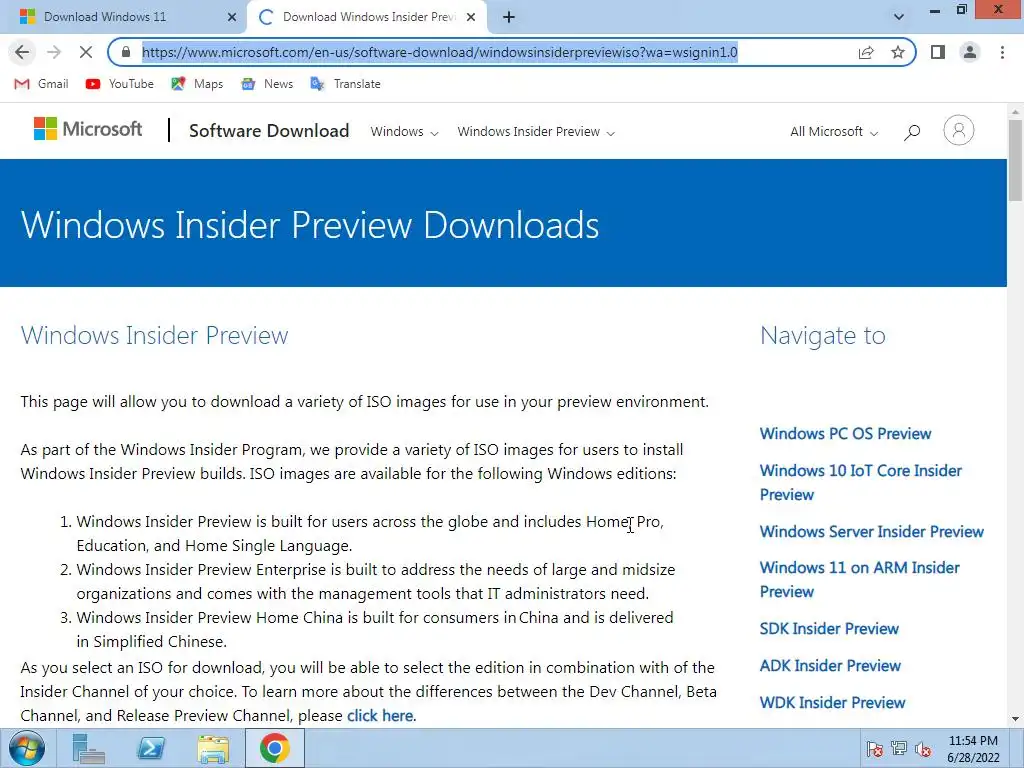Image resolution: width=1024 pixels, height=768 pixels.
Task: Open the Chrome side panel icon
Action: coord(938,52)
